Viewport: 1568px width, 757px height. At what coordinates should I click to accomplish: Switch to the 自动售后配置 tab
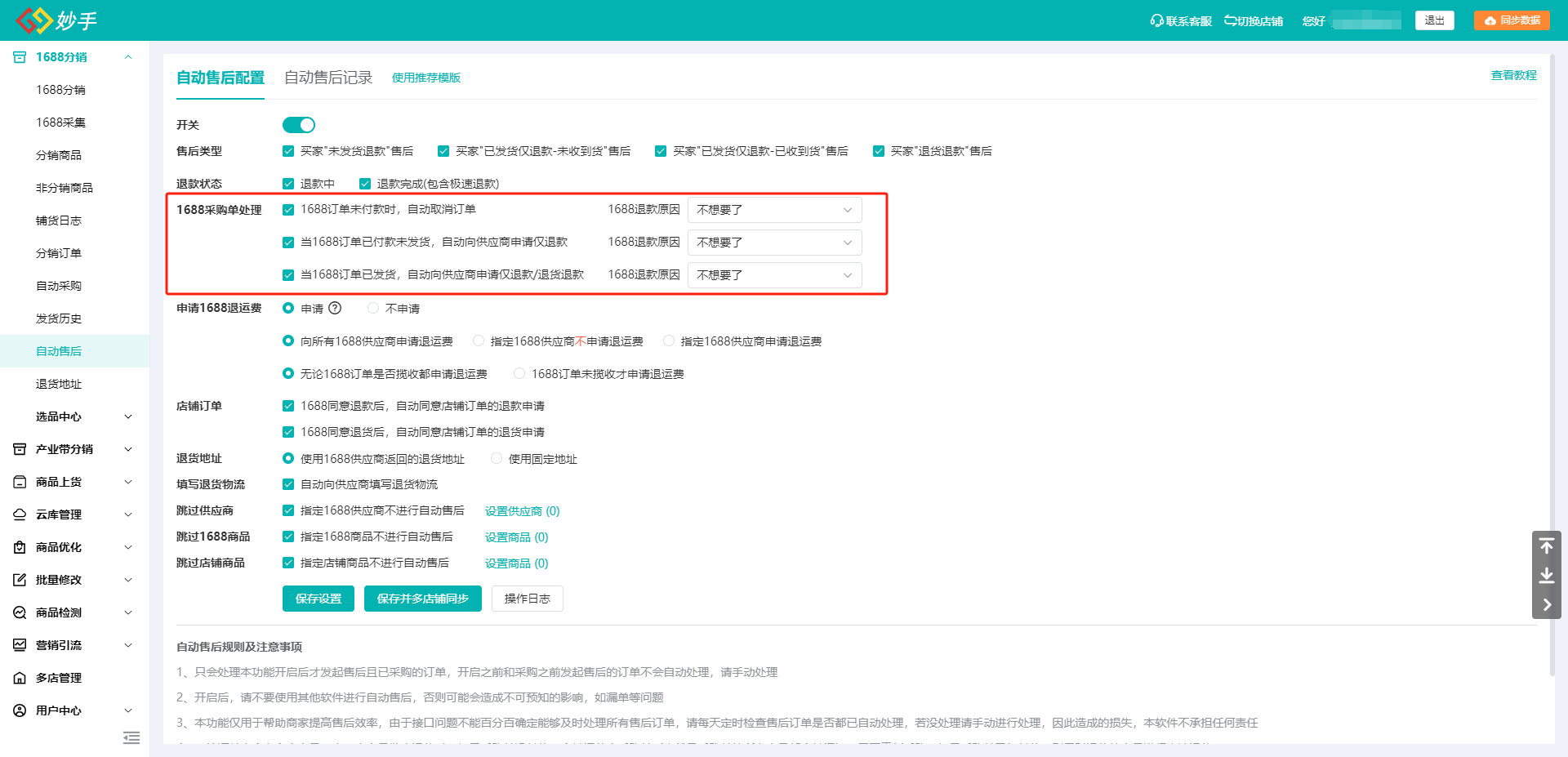coord(220,78)
